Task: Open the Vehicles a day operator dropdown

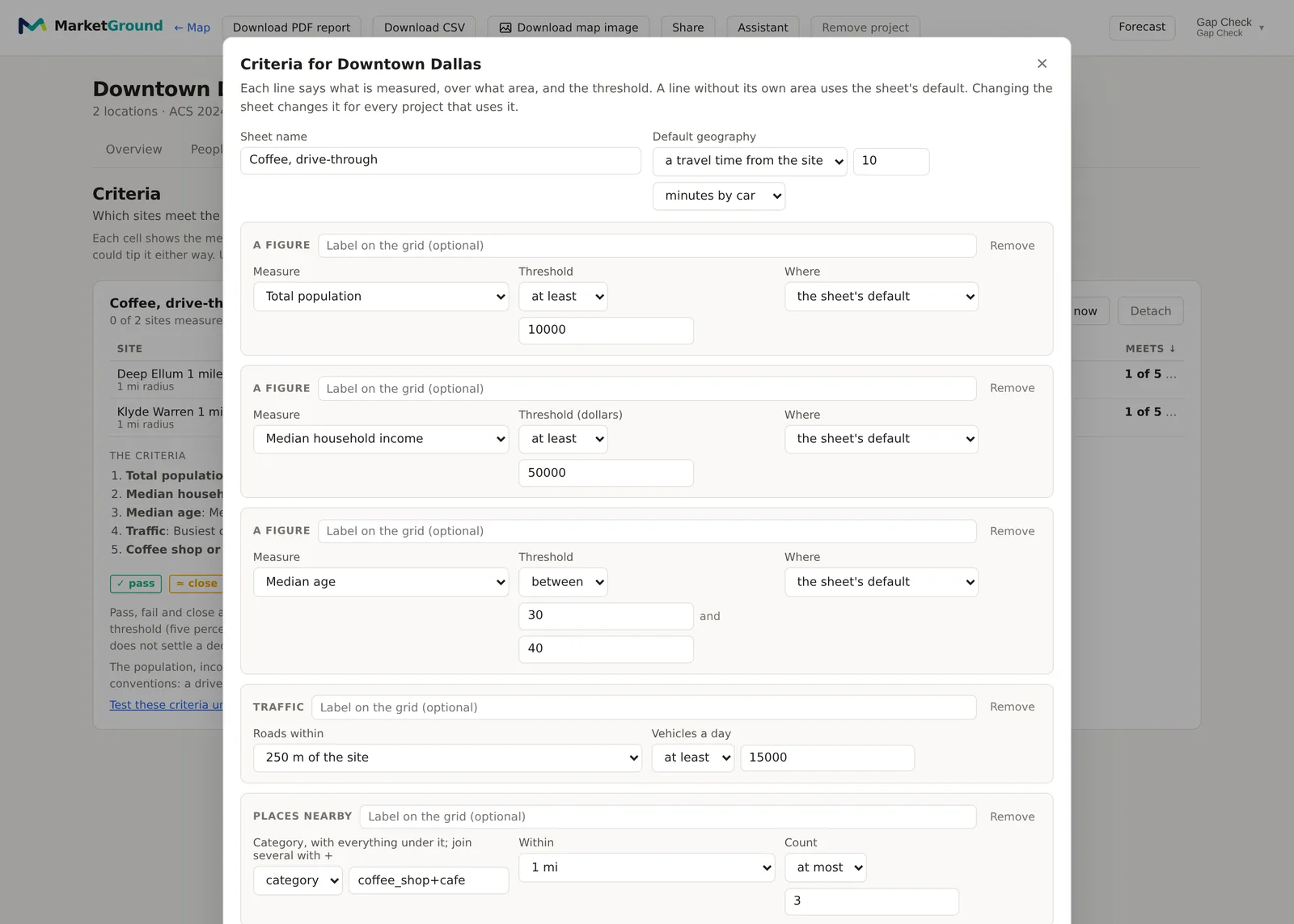Action: pyautogui.click(x=693, y=757)
